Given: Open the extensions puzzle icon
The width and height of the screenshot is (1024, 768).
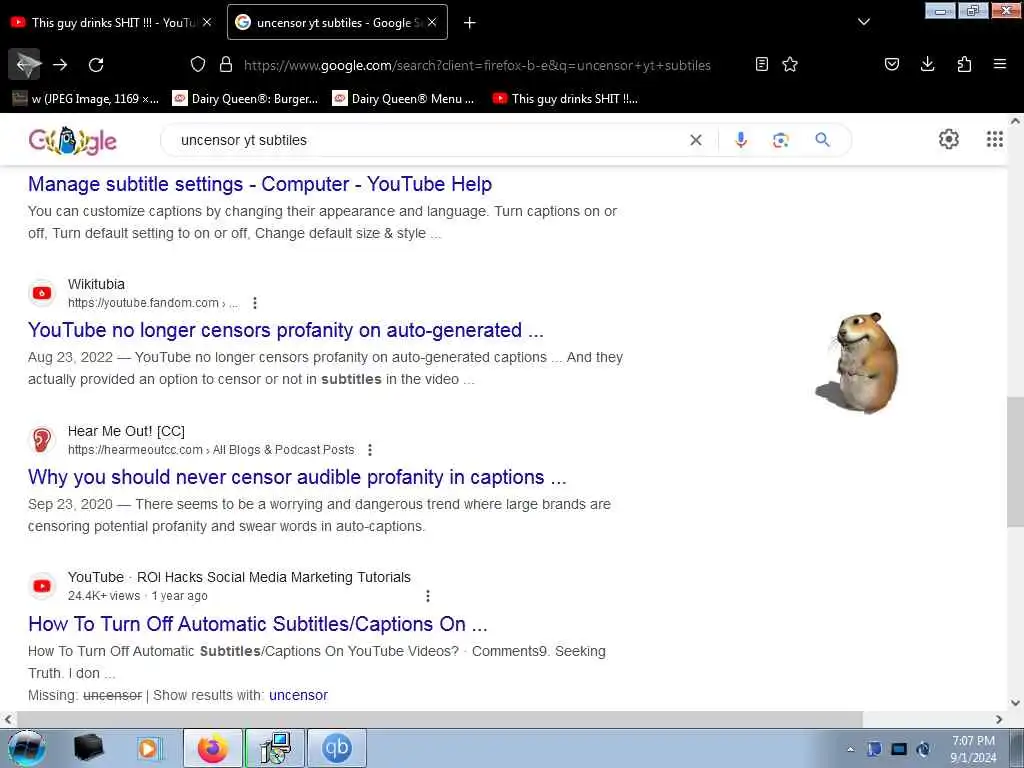Looking at the screenshot, I should tap(964, 64).
